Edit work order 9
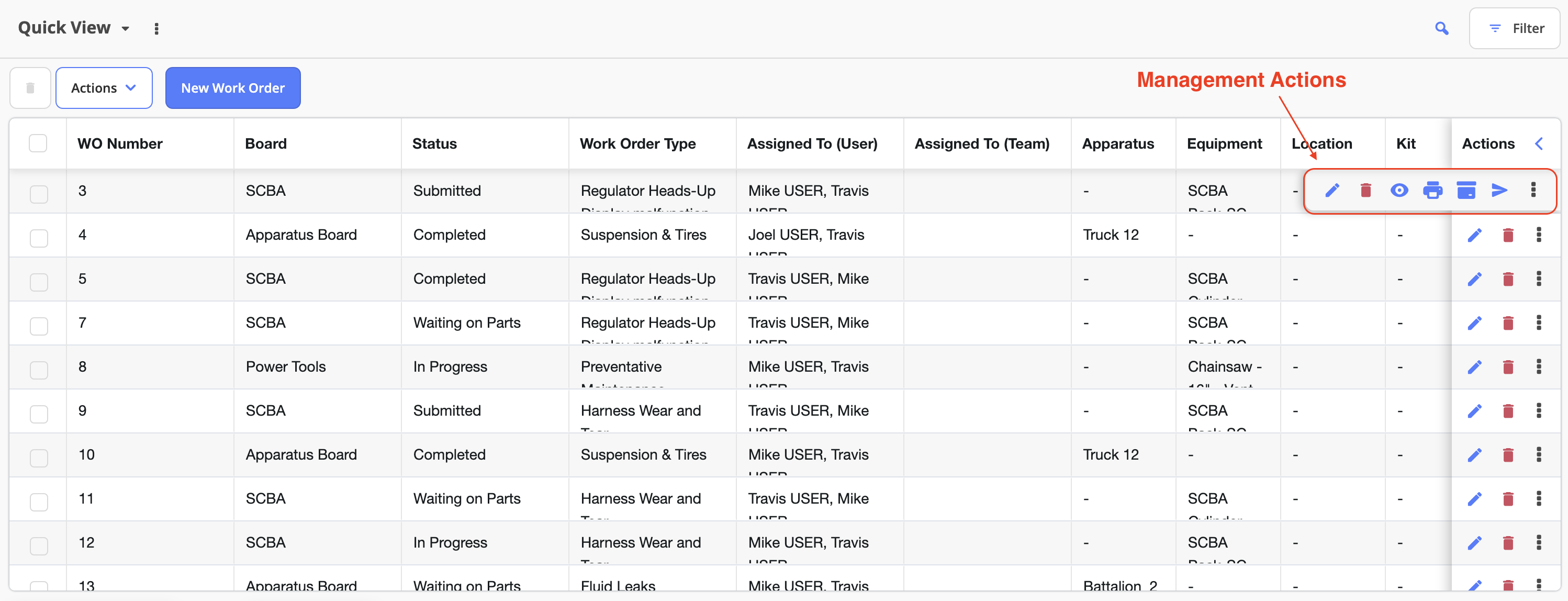The image size is (1568, 601). tap(1475, 411)
